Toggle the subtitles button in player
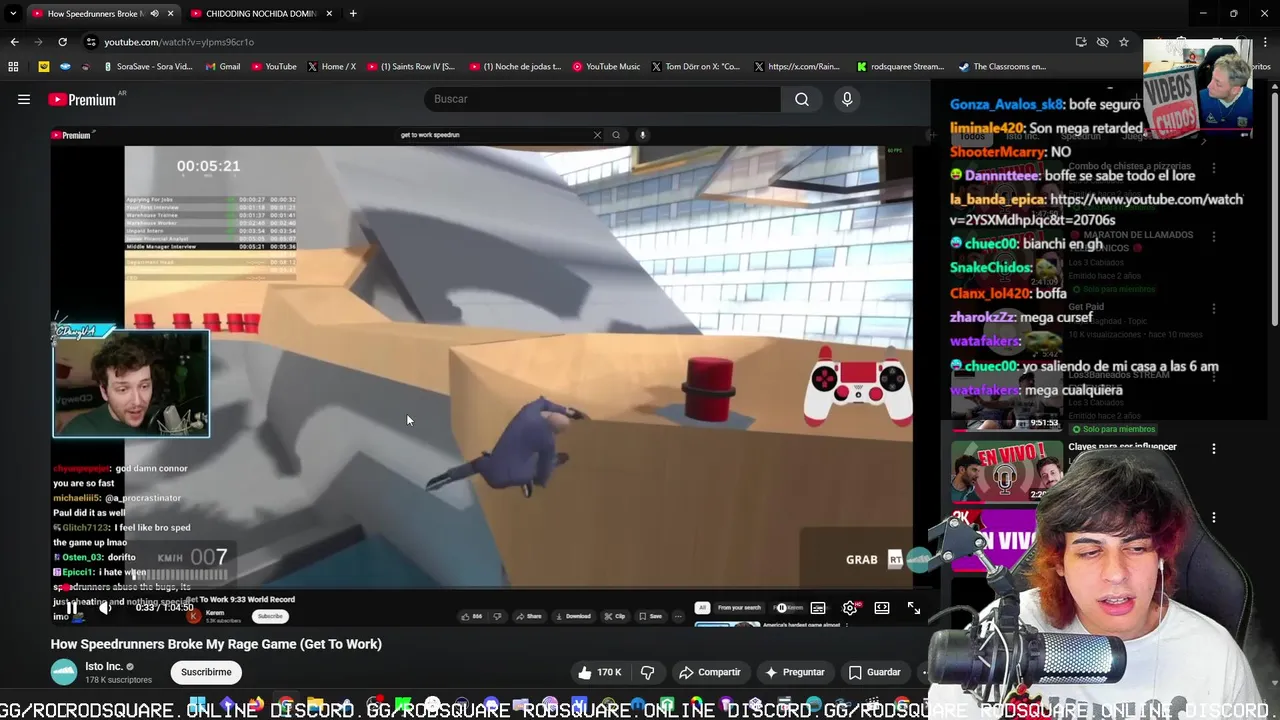The image size is (1280, 720). click(x=818, y=607)
